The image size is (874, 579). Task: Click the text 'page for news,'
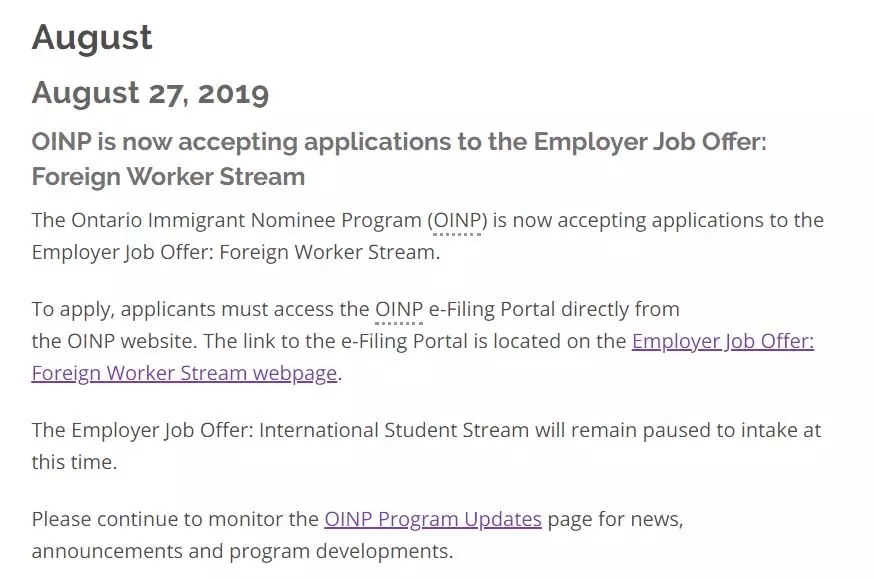615,519
